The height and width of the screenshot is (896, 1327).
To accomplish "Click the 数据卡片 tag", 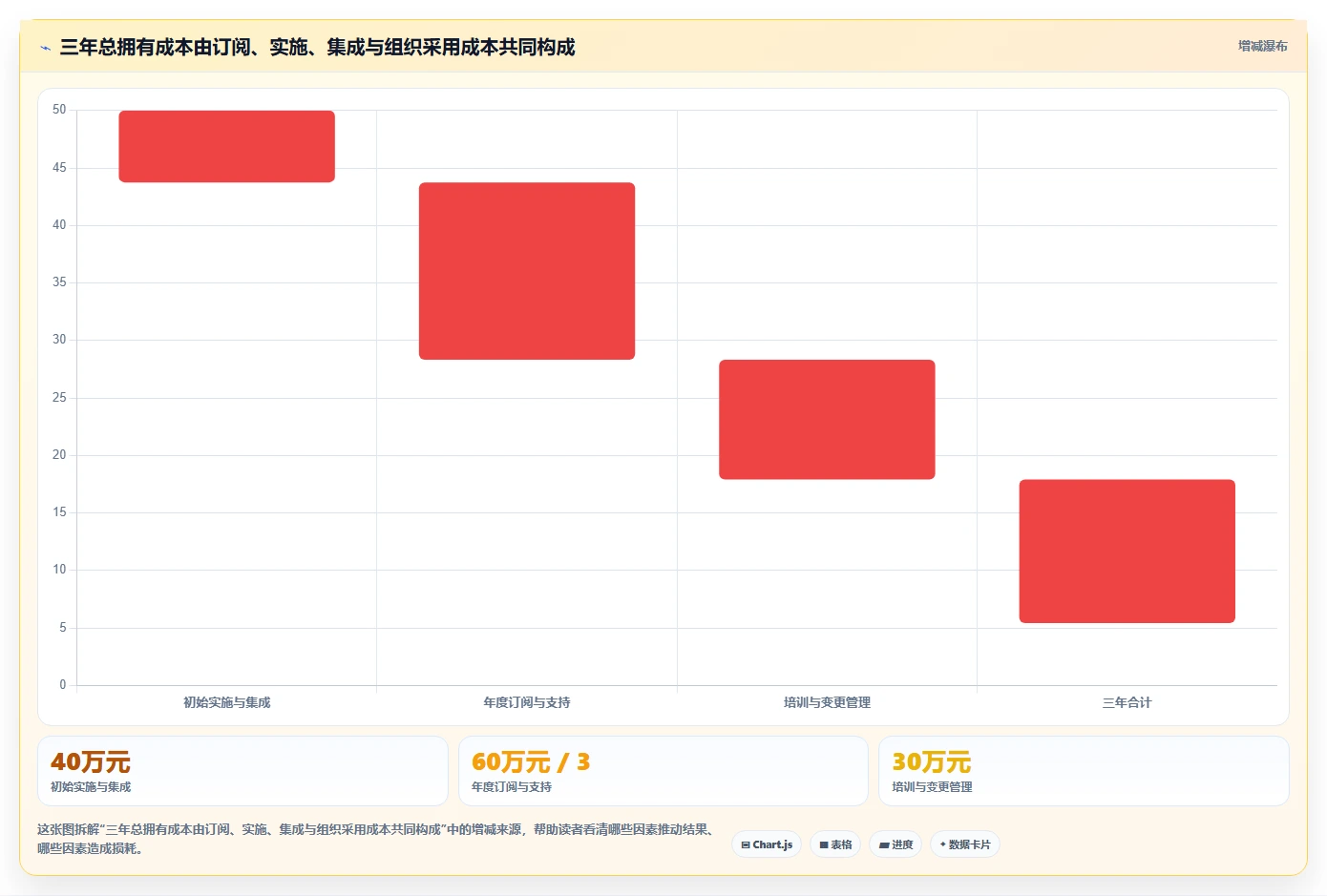I will click(965, 844).
